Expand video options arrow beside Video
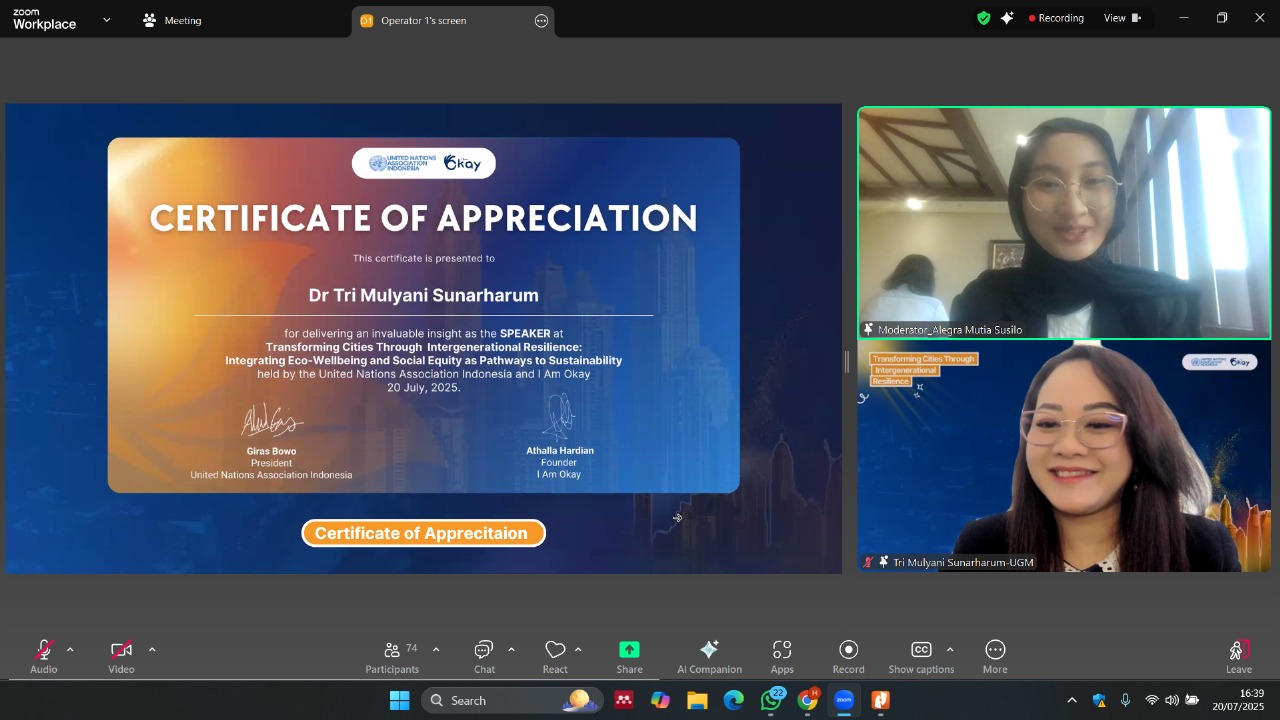1280x720 pixels. tap(152, 650)
